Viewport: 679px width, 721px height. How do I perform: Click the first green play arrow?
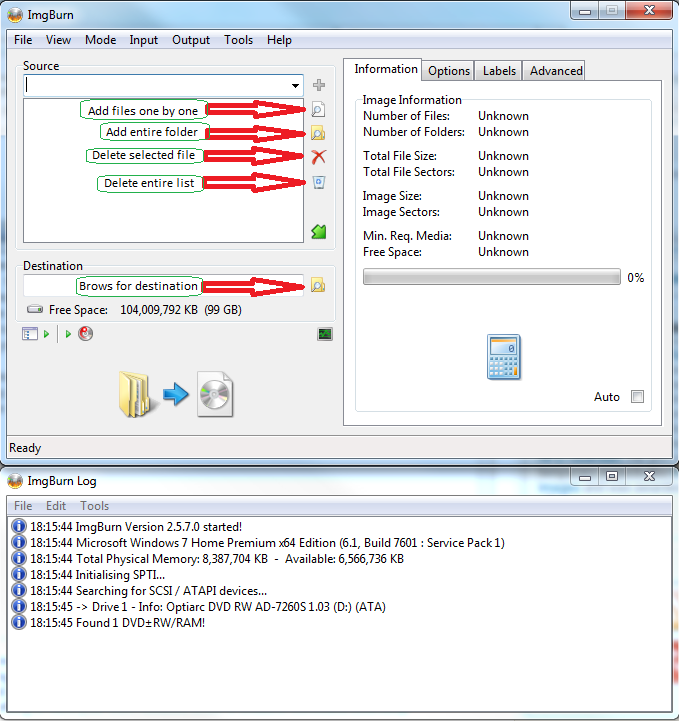tap(46, 334)
